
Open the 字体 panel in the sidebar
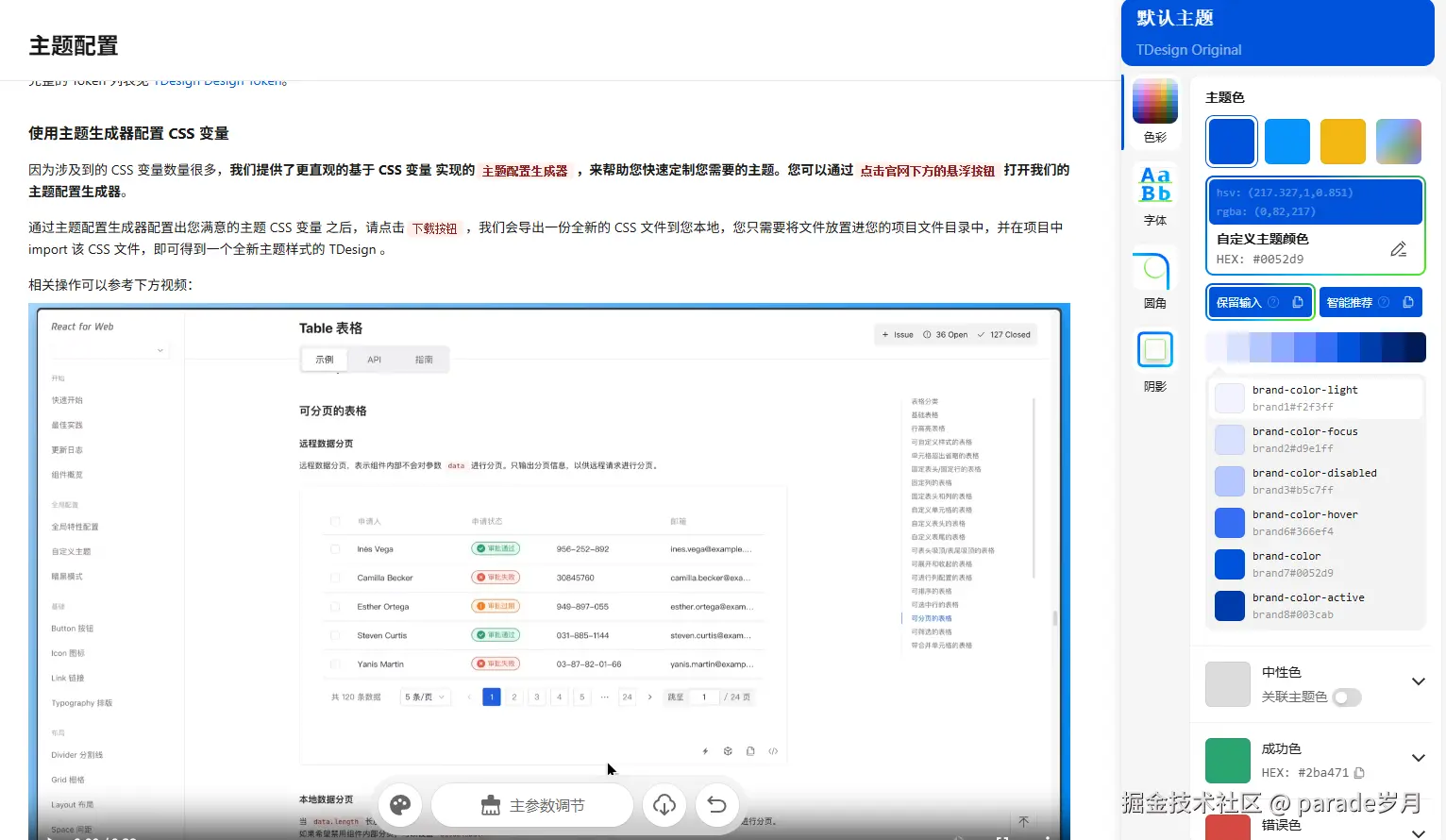click(x=1154, y=191)
